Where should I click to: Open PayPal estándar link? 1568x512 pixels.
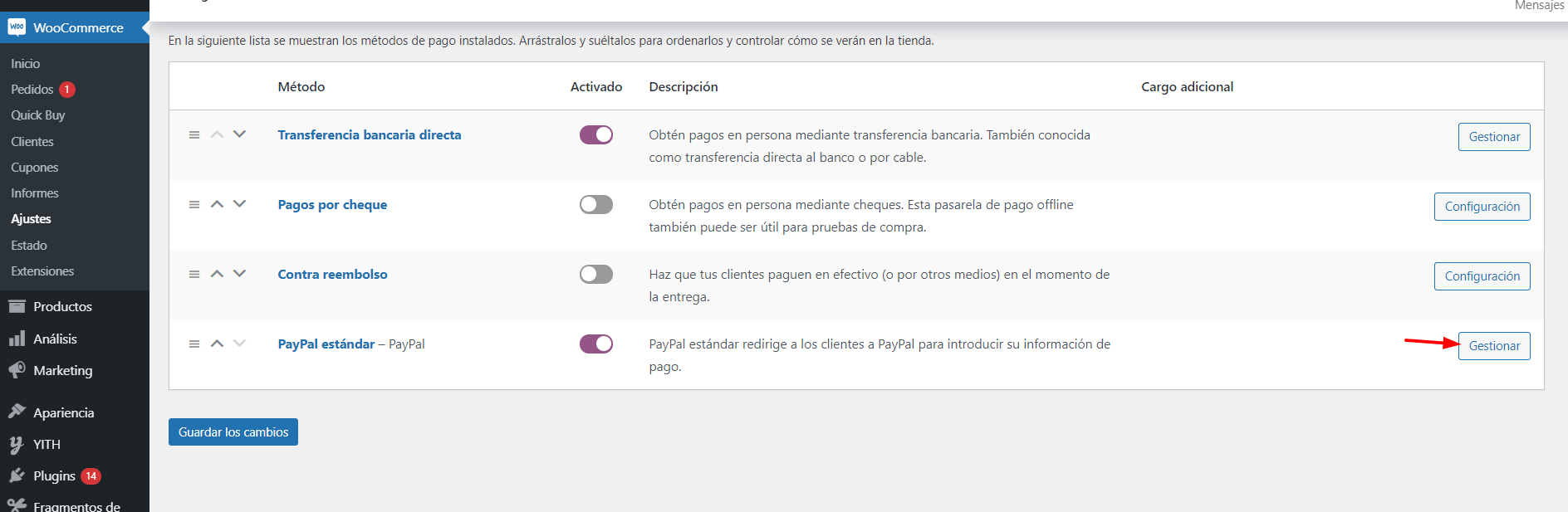(x=326, y=344)
